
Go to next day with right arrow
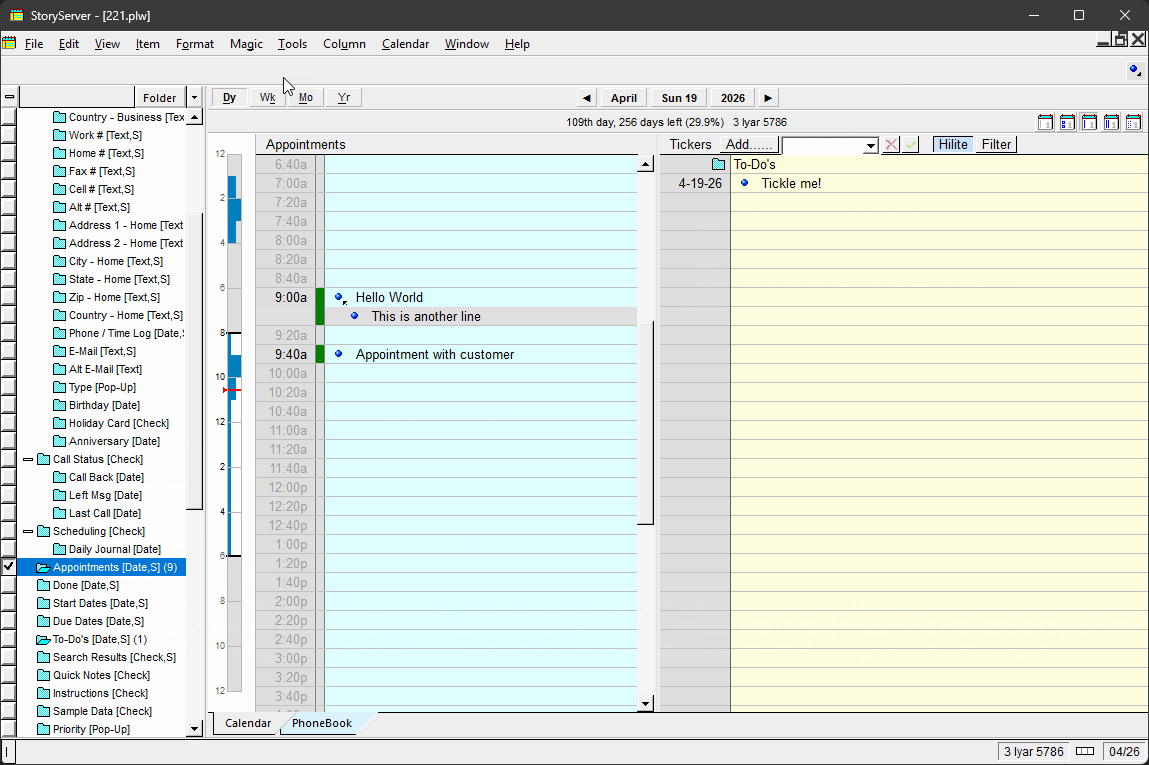pyautogui.click(x=768, y=97)
